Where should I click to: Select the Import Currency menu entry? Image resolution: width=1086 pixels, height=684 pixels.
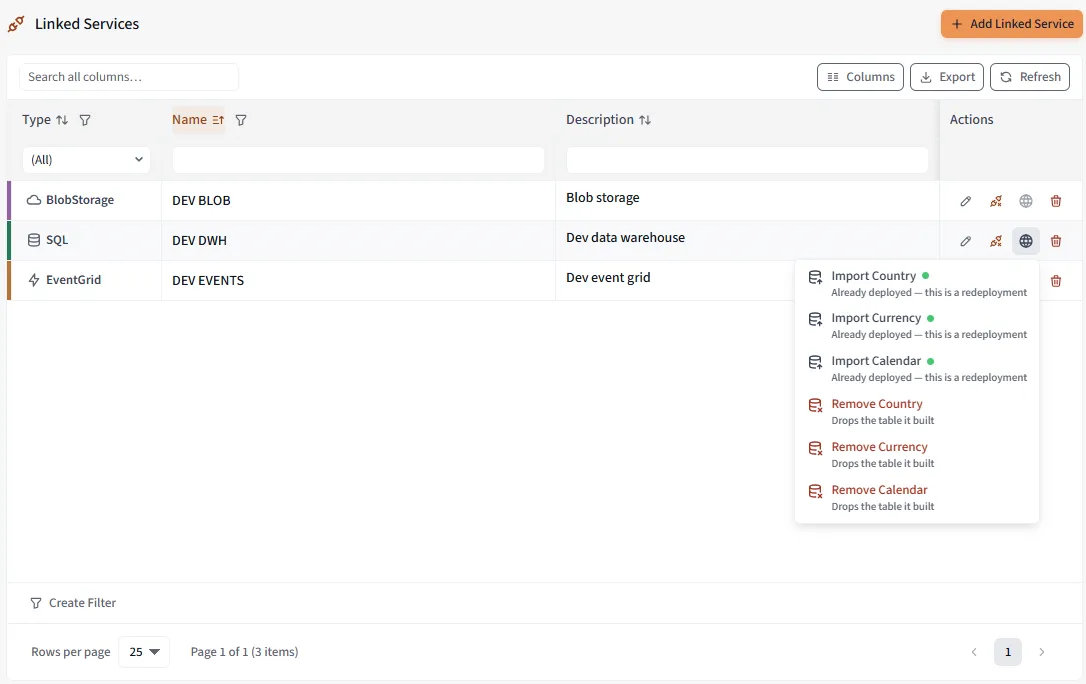coord(917,326)
